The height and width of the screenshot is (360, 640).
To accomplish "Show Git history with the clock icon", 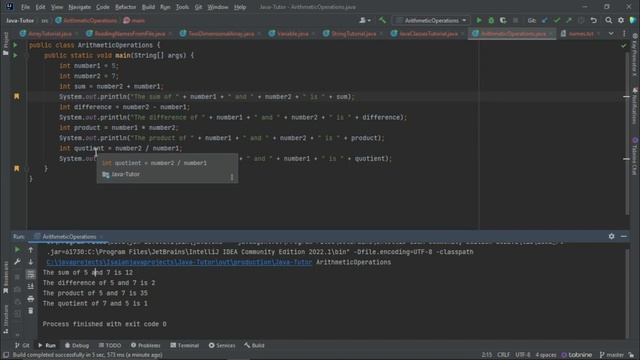I will [x=581, y=20].
